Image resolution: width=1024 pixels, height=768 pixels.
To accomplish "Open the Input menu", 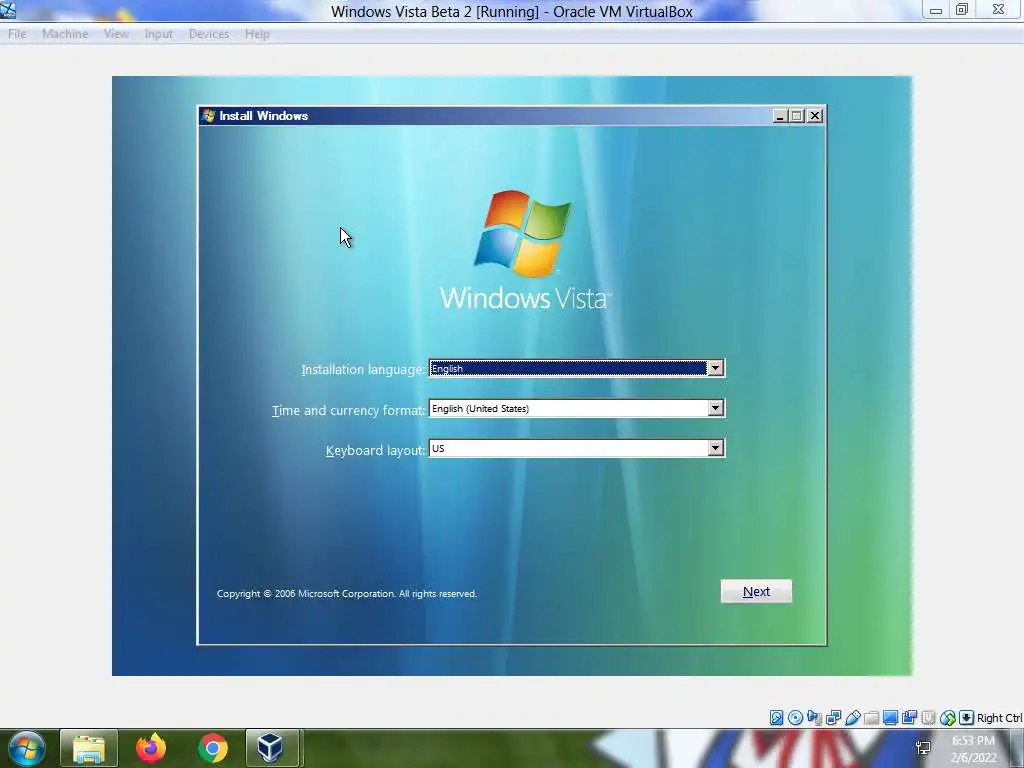I will pos(159,34).
